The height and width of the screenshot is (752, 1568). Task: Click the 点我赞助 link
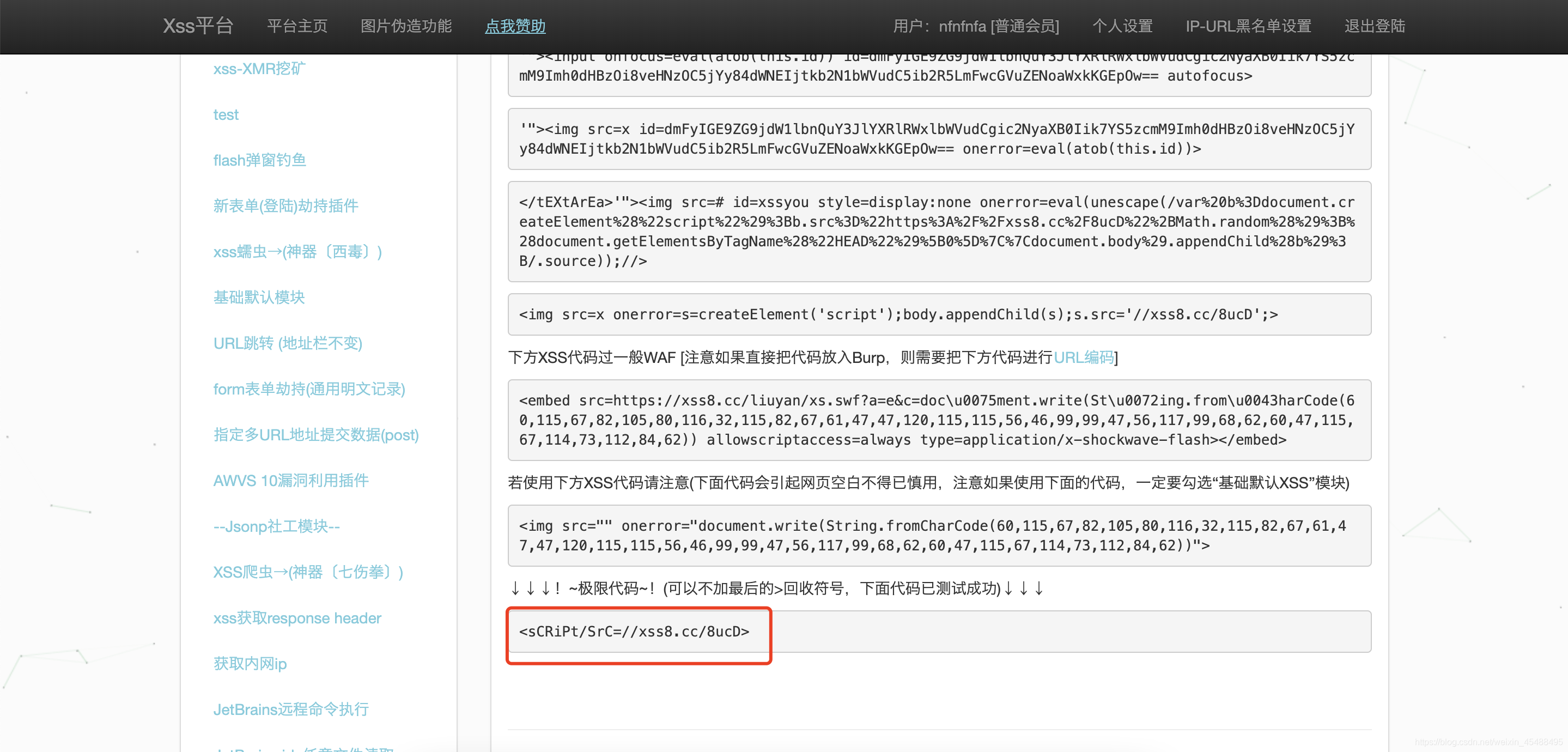click(515, 26)
